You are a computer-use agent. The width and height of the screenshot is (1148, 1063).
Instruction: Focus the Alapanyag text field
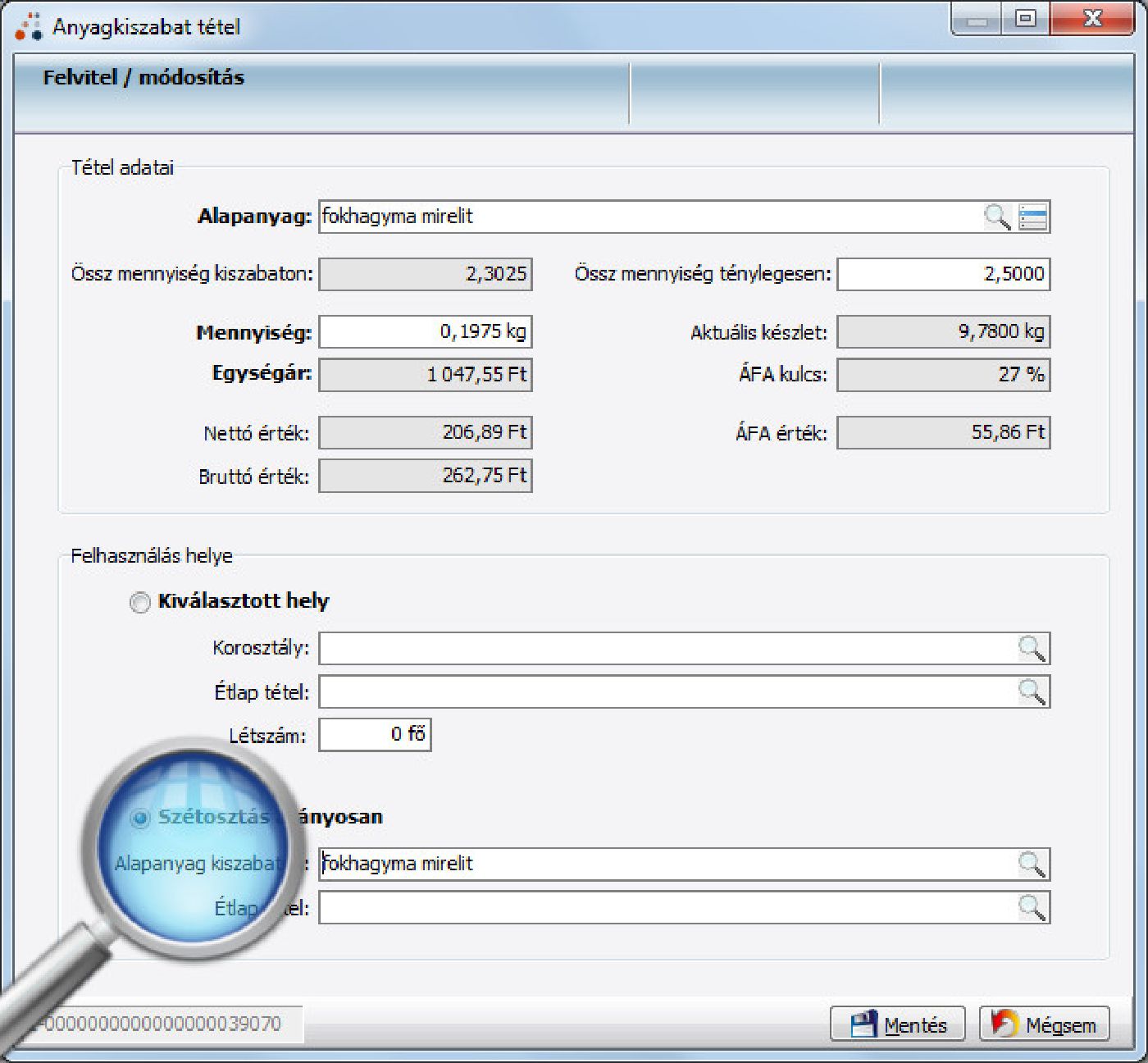coord(648,217)
